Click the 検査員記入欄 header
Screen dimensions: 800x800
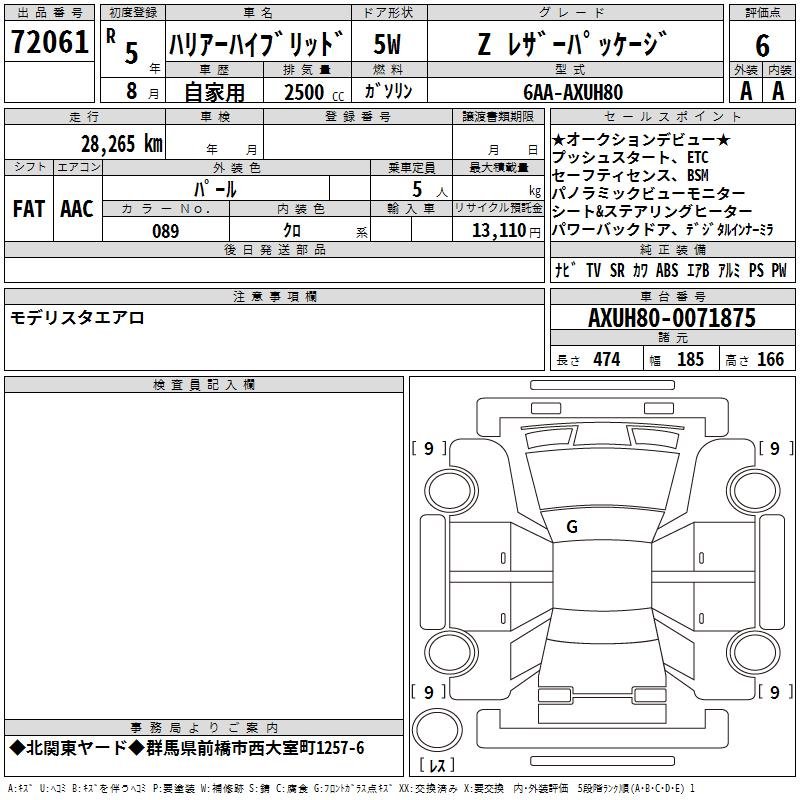pos(204,385)
